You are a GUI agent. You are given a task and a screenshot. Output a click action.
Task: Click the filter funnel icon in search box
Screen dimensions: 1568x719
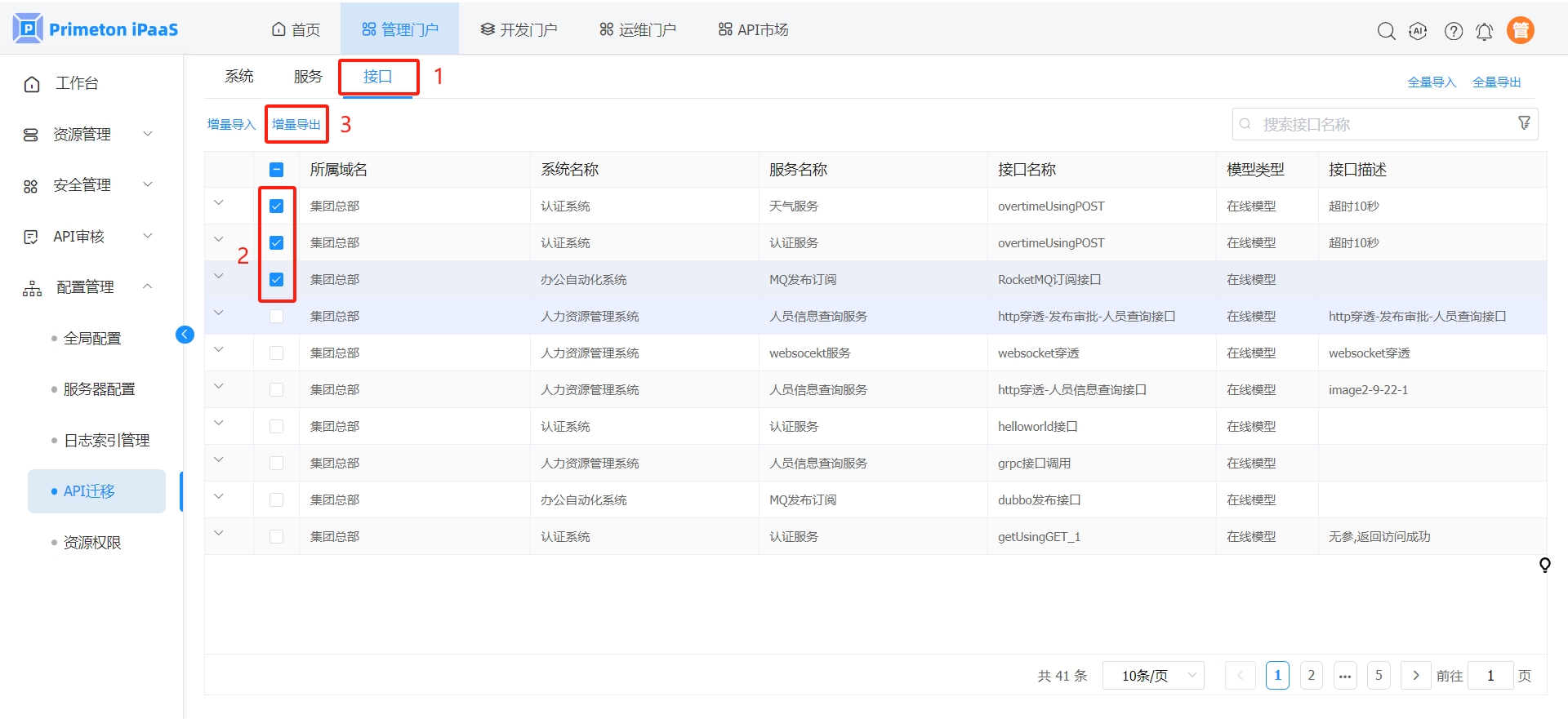(x=1524, y=123)
